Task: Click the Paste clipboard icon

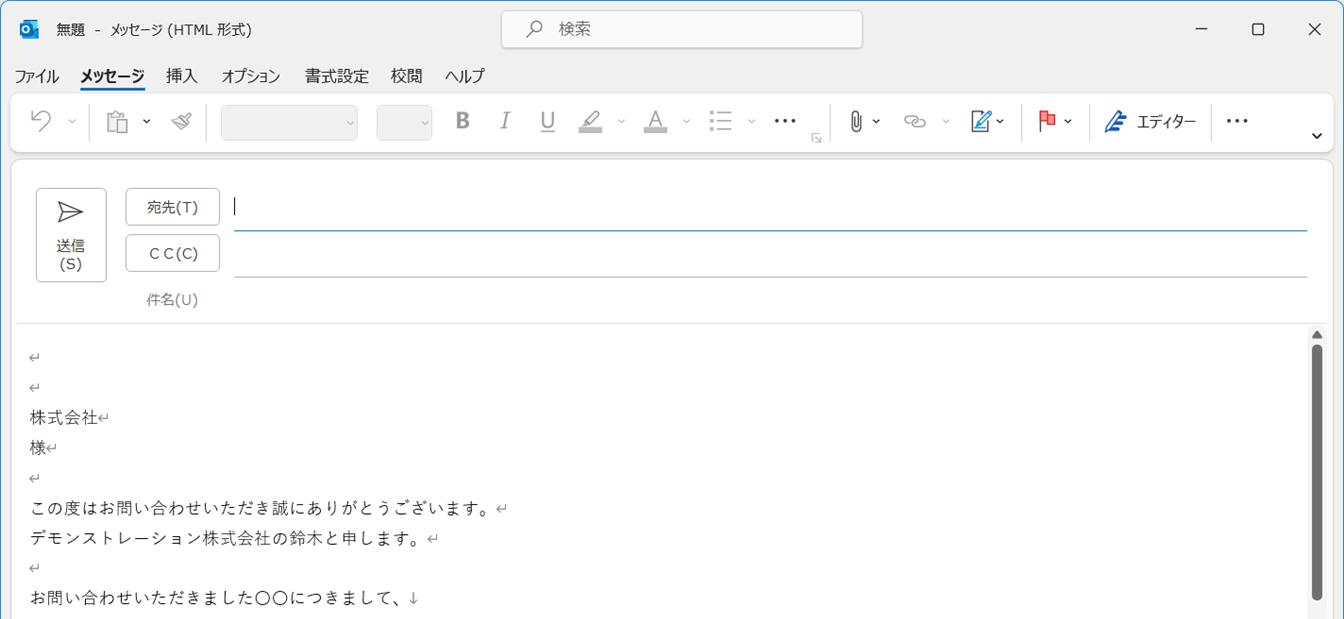Action: click(118, 122)
